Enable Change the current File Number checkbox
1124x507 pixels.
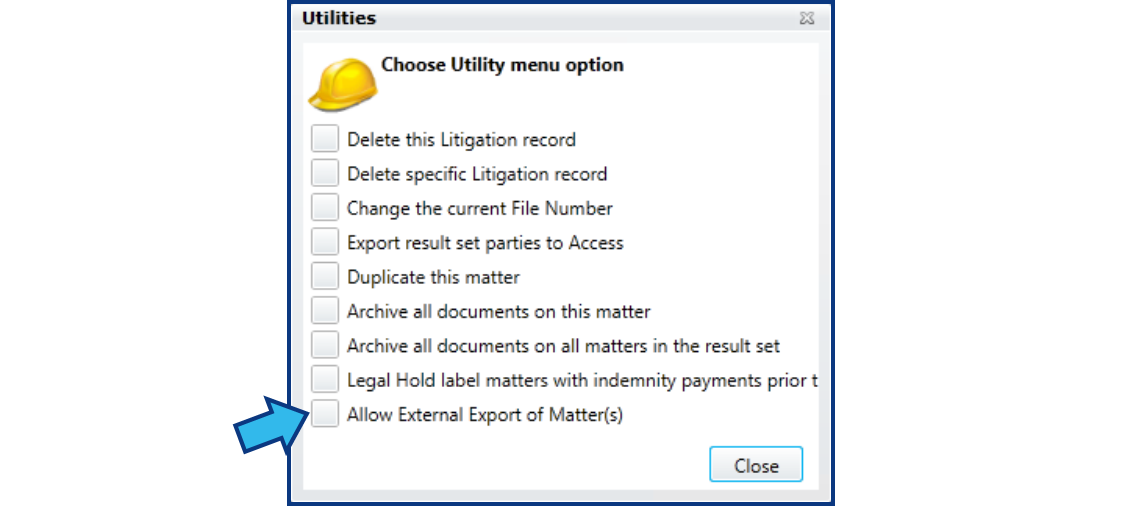(325, 207)
